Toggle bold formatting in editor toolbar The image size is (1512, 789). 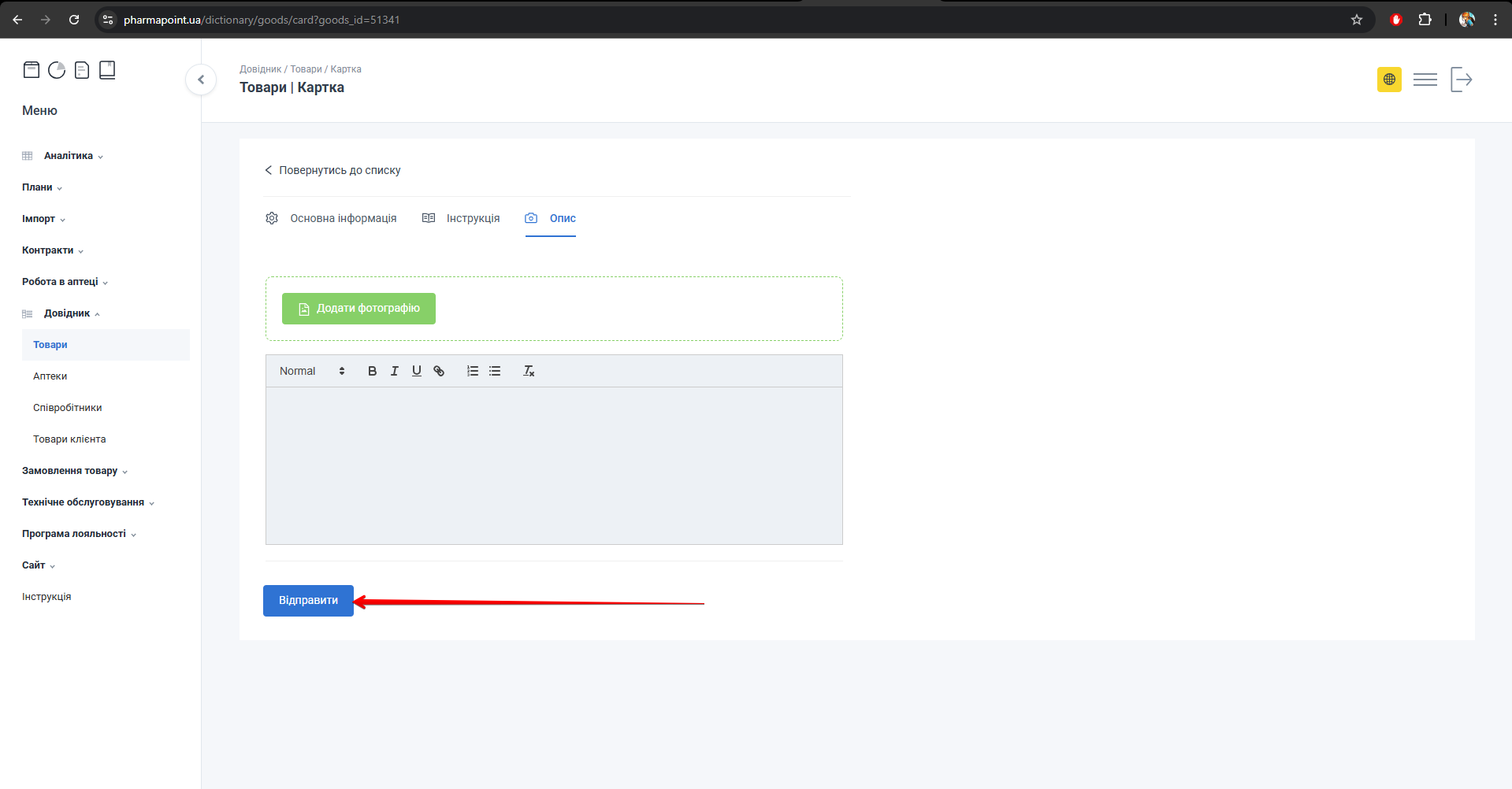click(x=372, y=371)
